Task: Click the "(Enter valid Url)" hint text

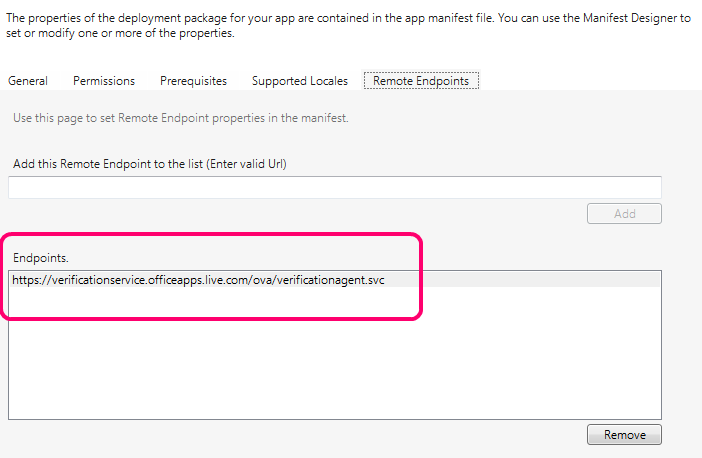Action: coord(250,163)
